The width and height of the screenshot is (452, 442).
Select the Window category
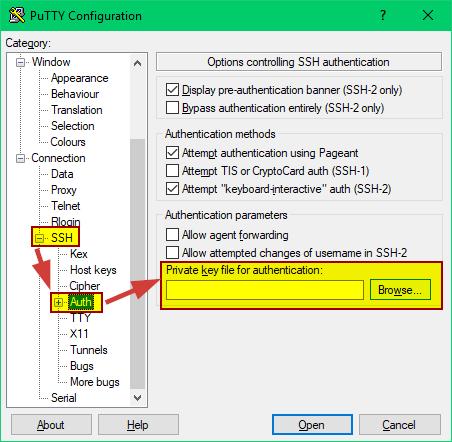click(x=51, y=62)
